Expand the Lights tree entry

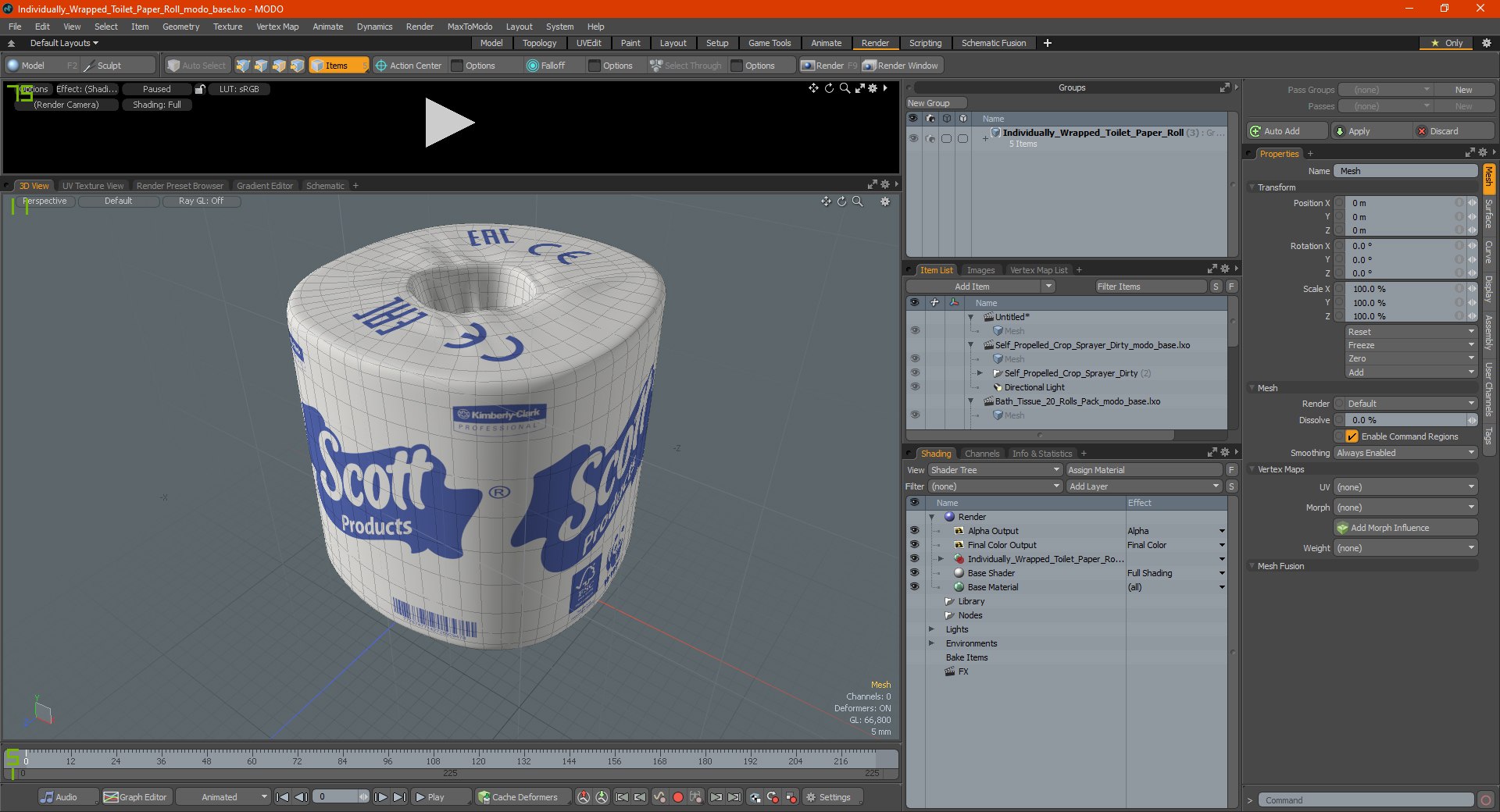click(x=931, y=629)
